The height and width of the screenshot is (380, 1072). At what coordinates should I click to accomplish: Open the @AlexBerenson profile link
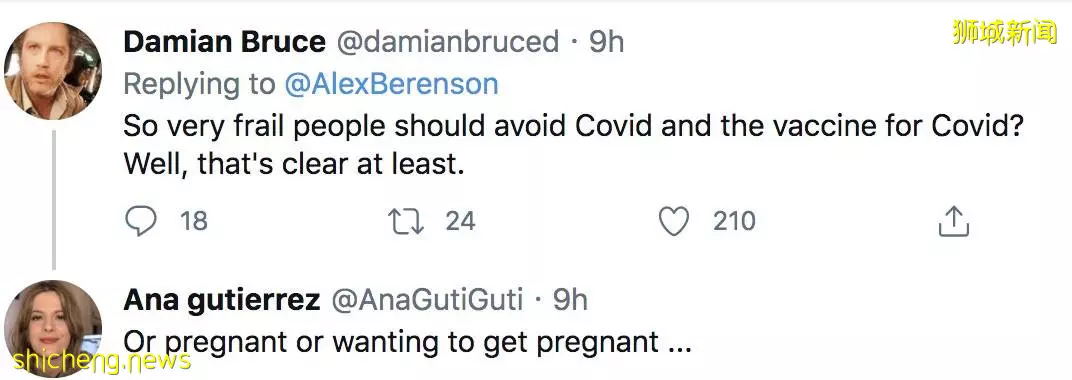pos(392,84)
